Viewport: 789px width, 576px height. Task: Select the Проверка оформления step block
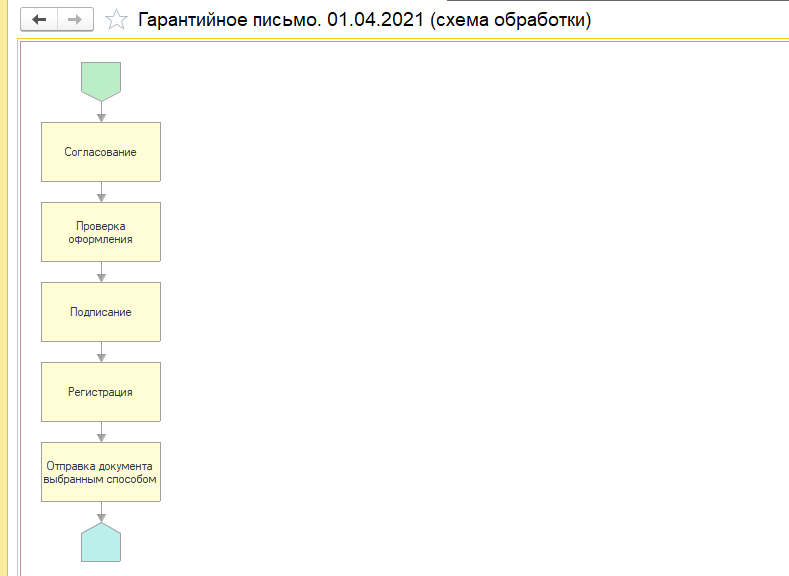pos(100,232)
